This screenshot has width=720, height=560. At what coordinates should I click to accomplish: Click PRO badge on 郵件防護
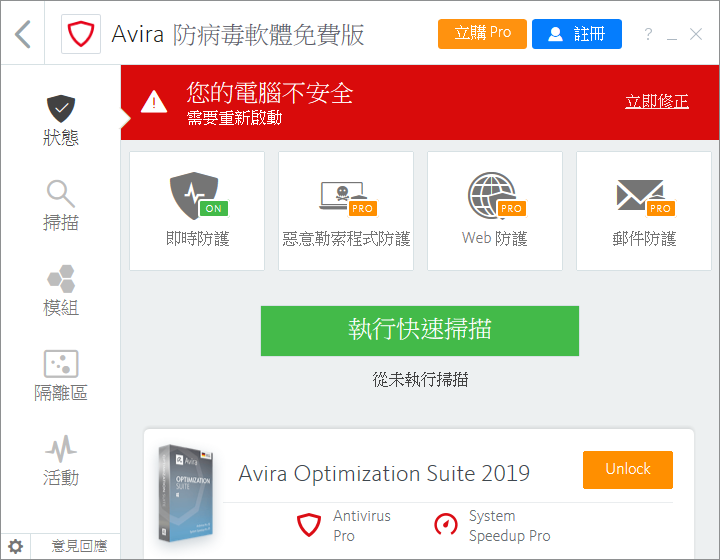[660, 208]
